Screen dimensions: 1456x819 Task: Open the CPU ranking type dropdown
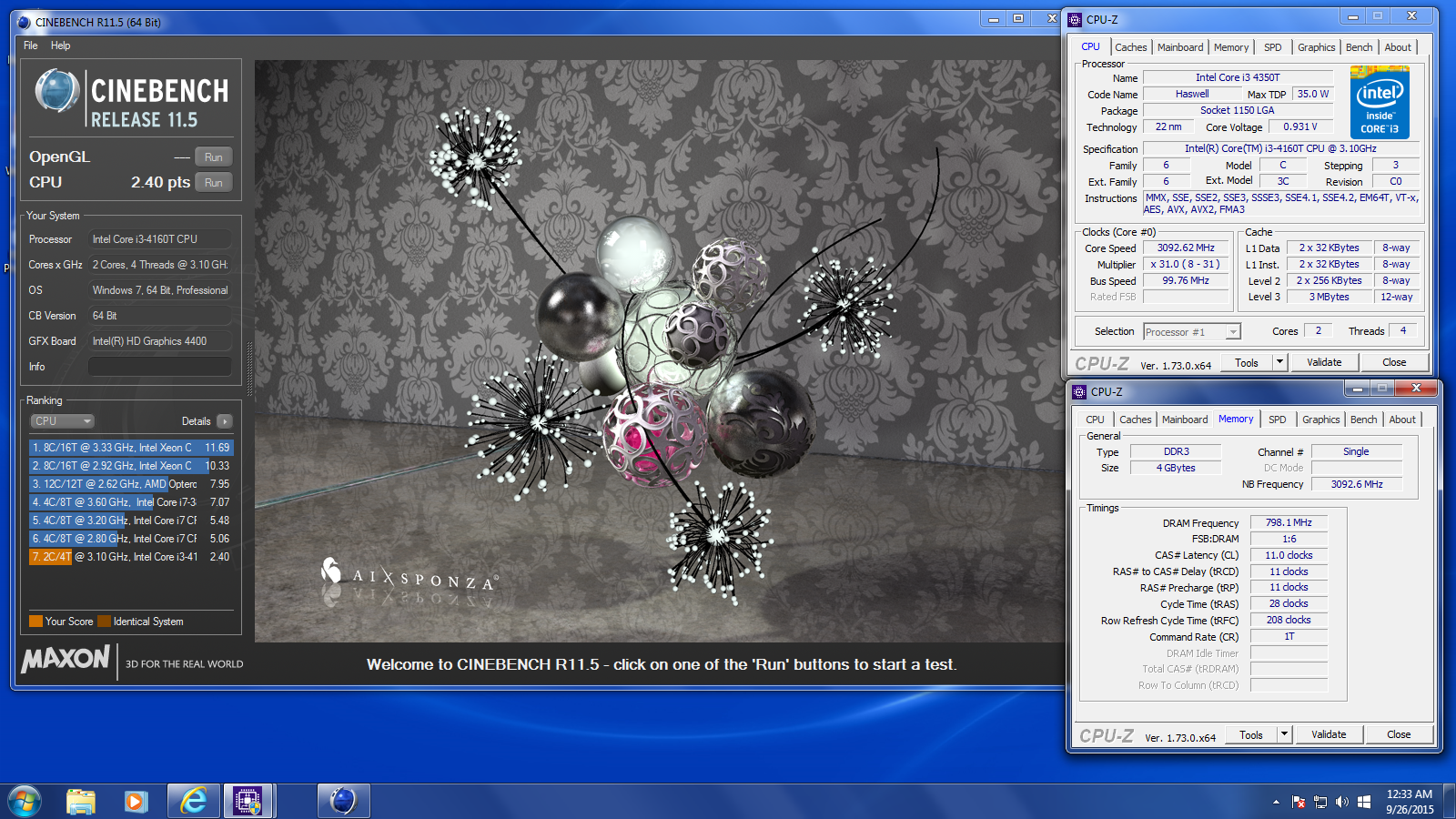(x=63, y=421)
